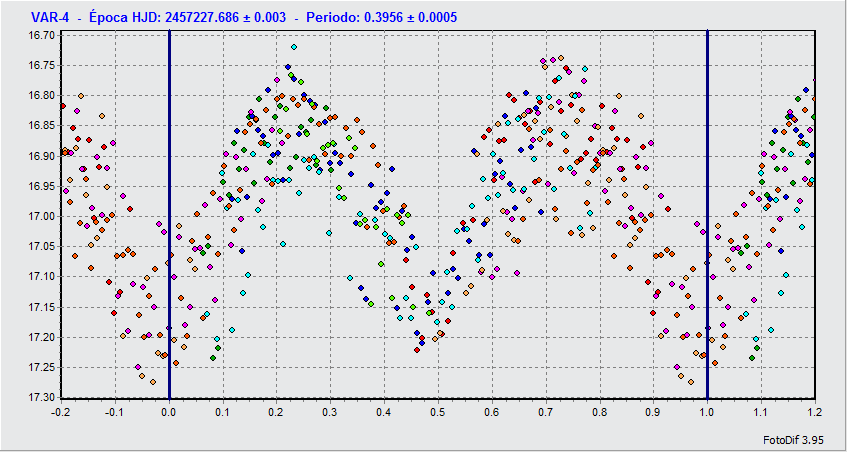The image size is (847, 452).
Task: Click the 0.7 phase axis label
Action: click(x=546, y=412)
